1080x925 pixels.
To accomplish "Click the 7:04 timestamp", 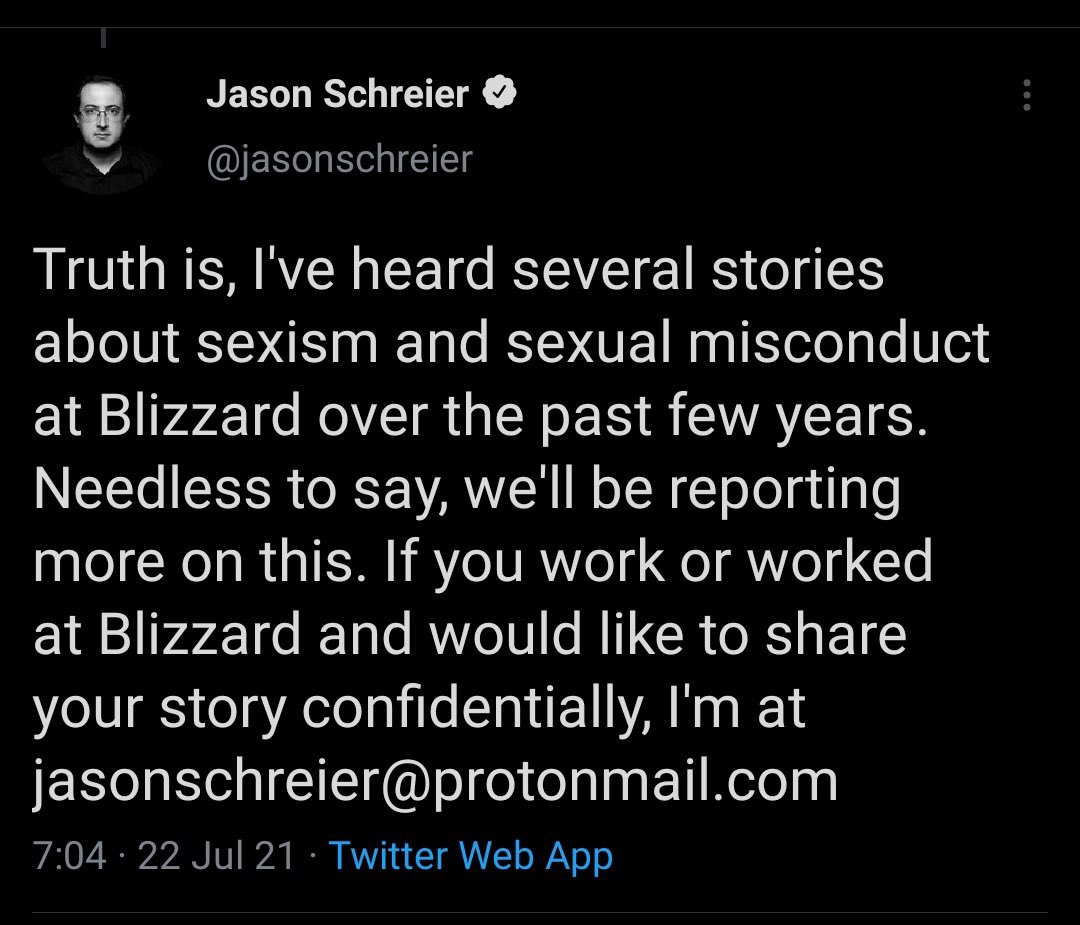I will point(69,856).
